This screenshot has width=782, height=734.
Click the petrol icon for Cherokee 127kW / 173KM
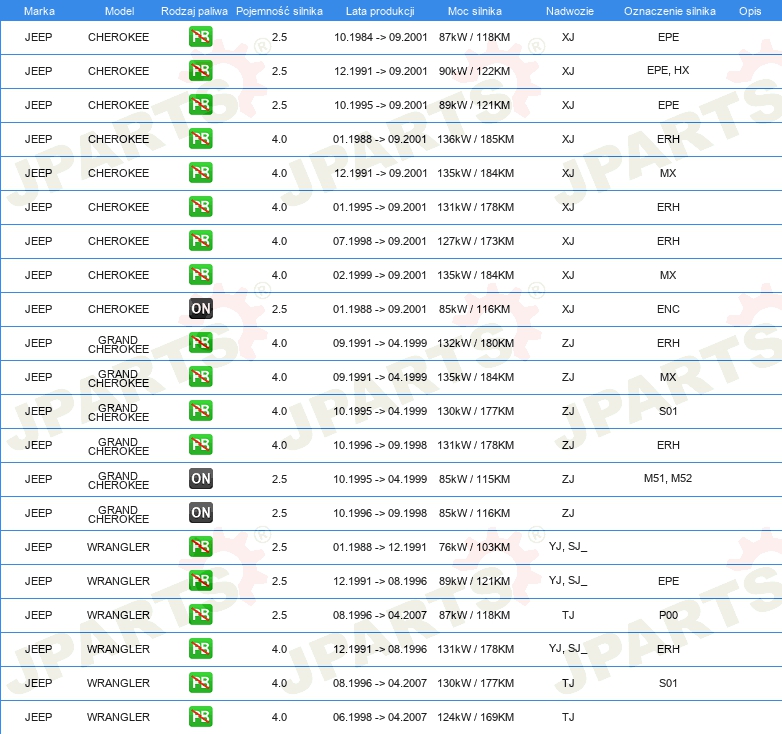(x=200, y=241)
